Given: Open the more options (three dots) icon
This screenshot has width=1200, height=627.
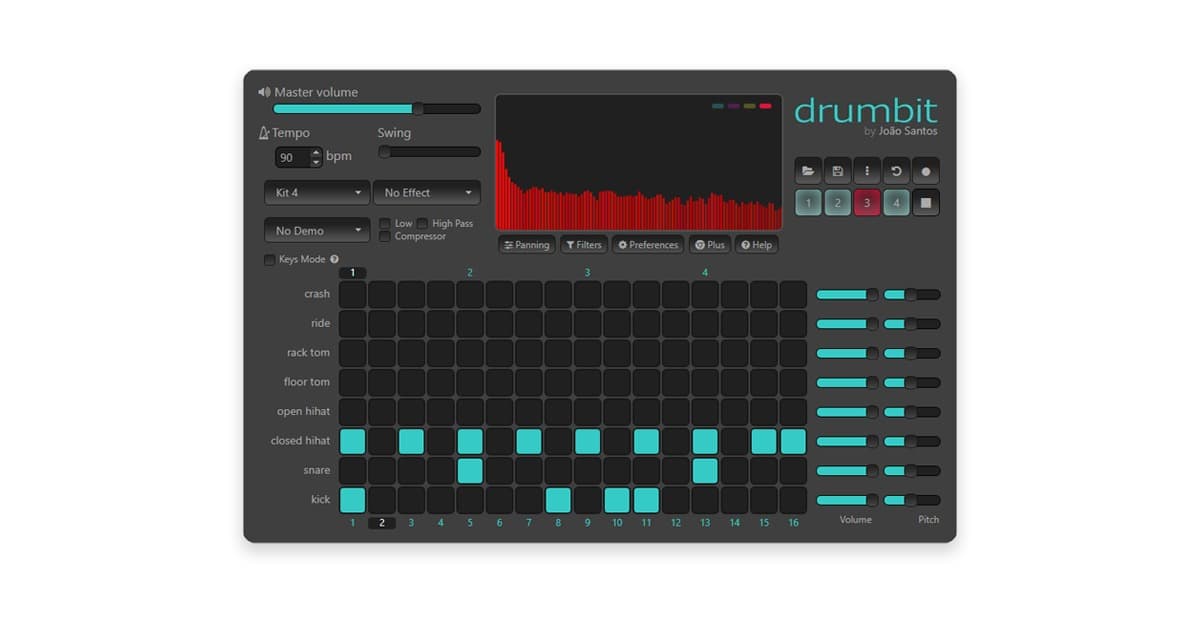Looking at the screenshot, I should (x=866, y=171).
